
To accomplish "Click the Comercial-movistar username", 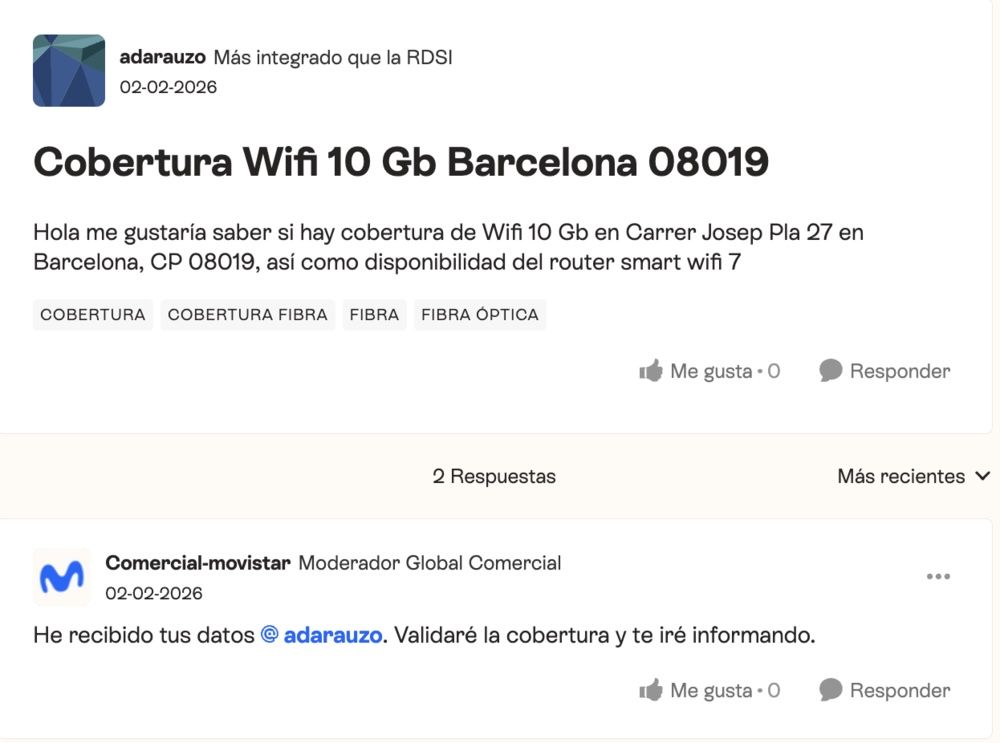I will tap(195, 562).
